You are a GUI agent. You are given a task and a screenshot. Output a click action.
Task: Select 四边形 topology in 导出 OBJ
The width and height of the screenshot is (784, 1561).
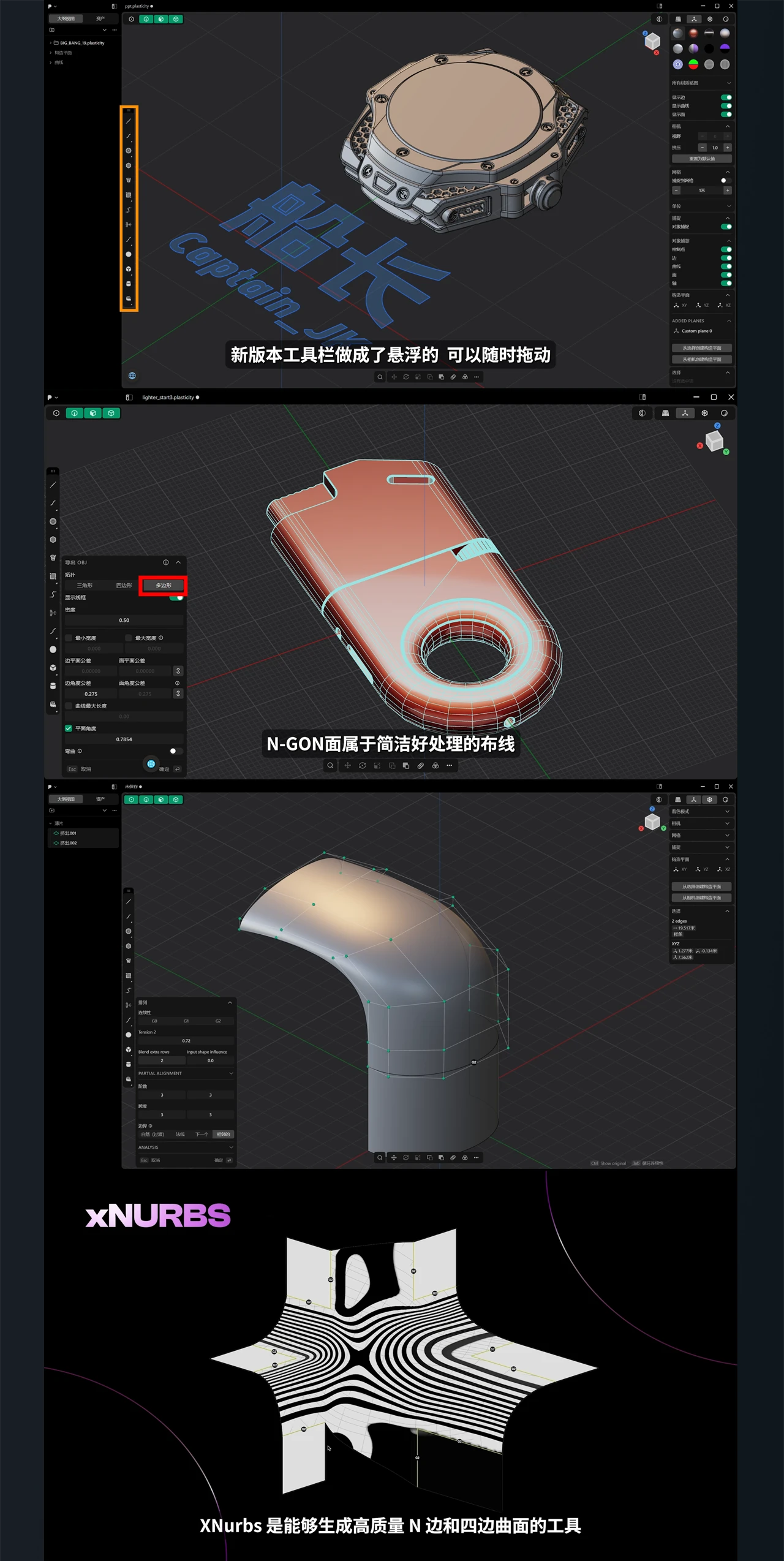click(124, 586)
